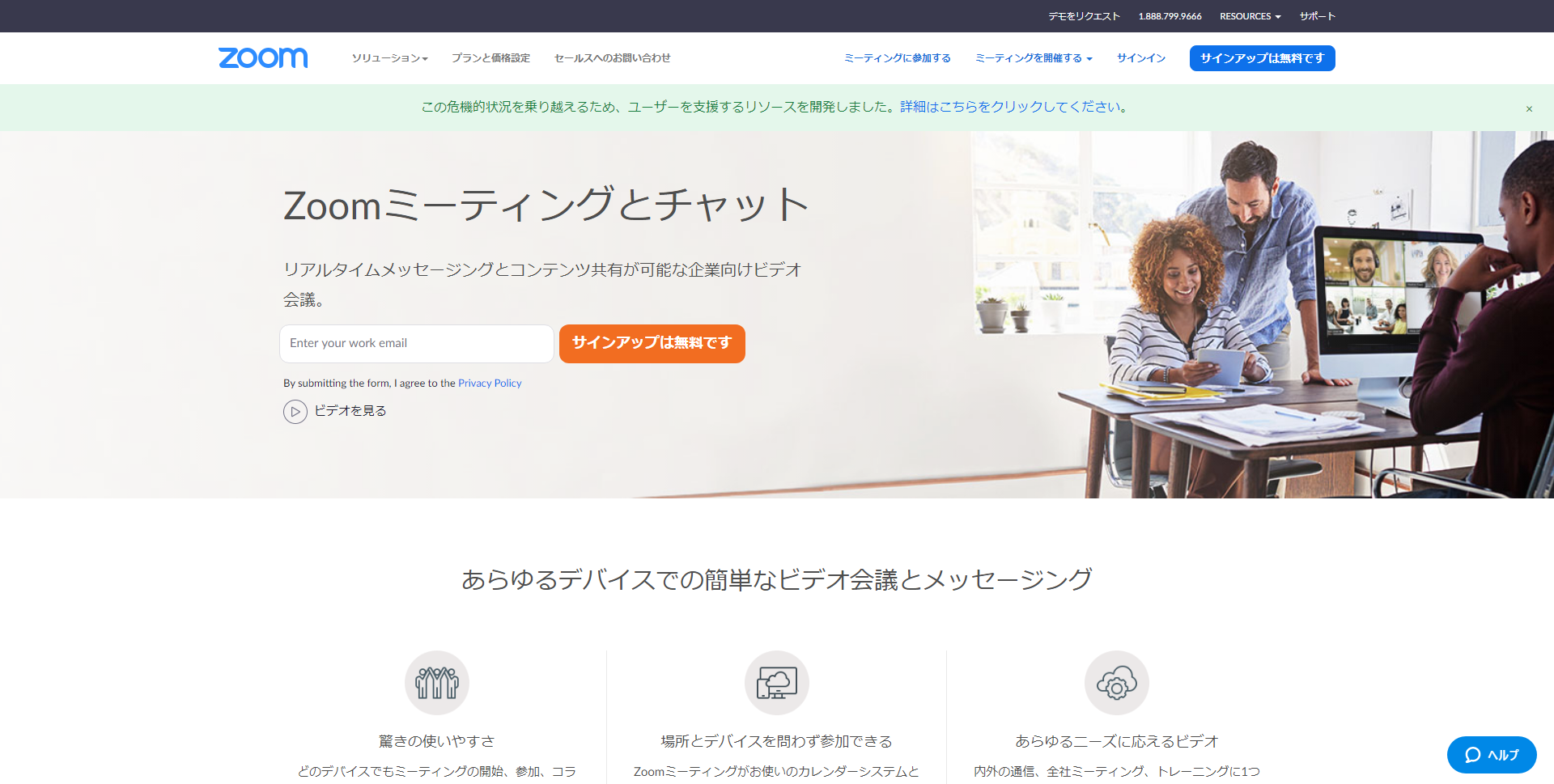Click the Zoomミーティングとチャット hero title
Viewport: 1554px width, 784px height.
(x=546, y=205)
